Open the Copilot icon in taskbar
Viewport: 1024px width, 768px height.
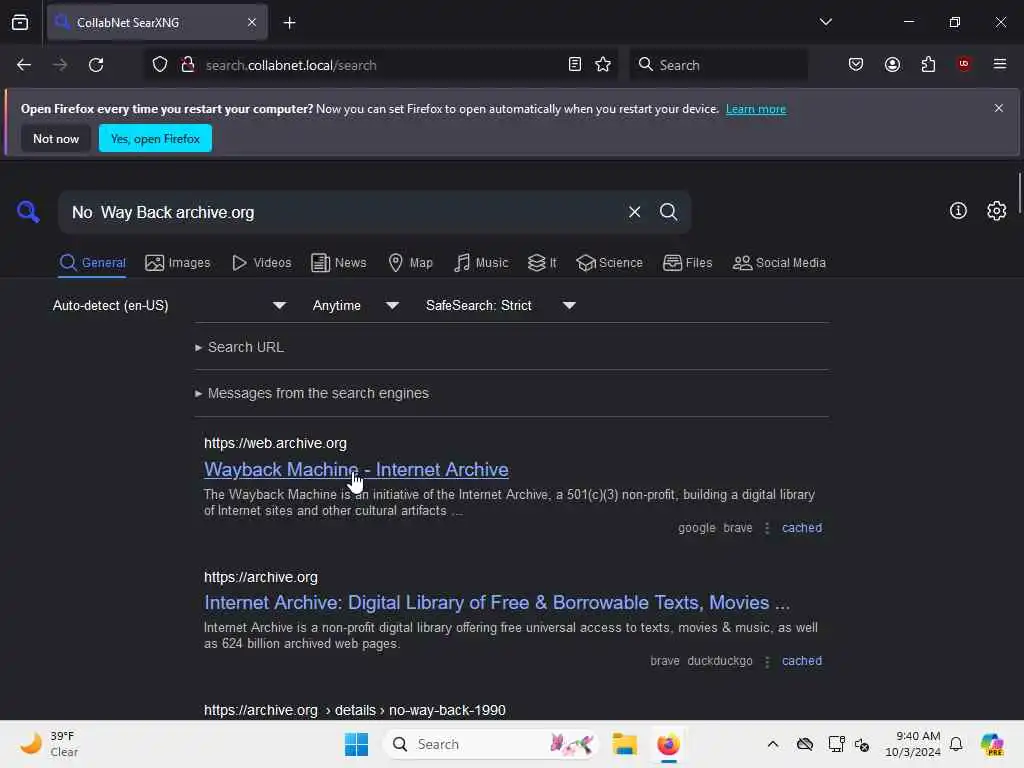[992, 744]
